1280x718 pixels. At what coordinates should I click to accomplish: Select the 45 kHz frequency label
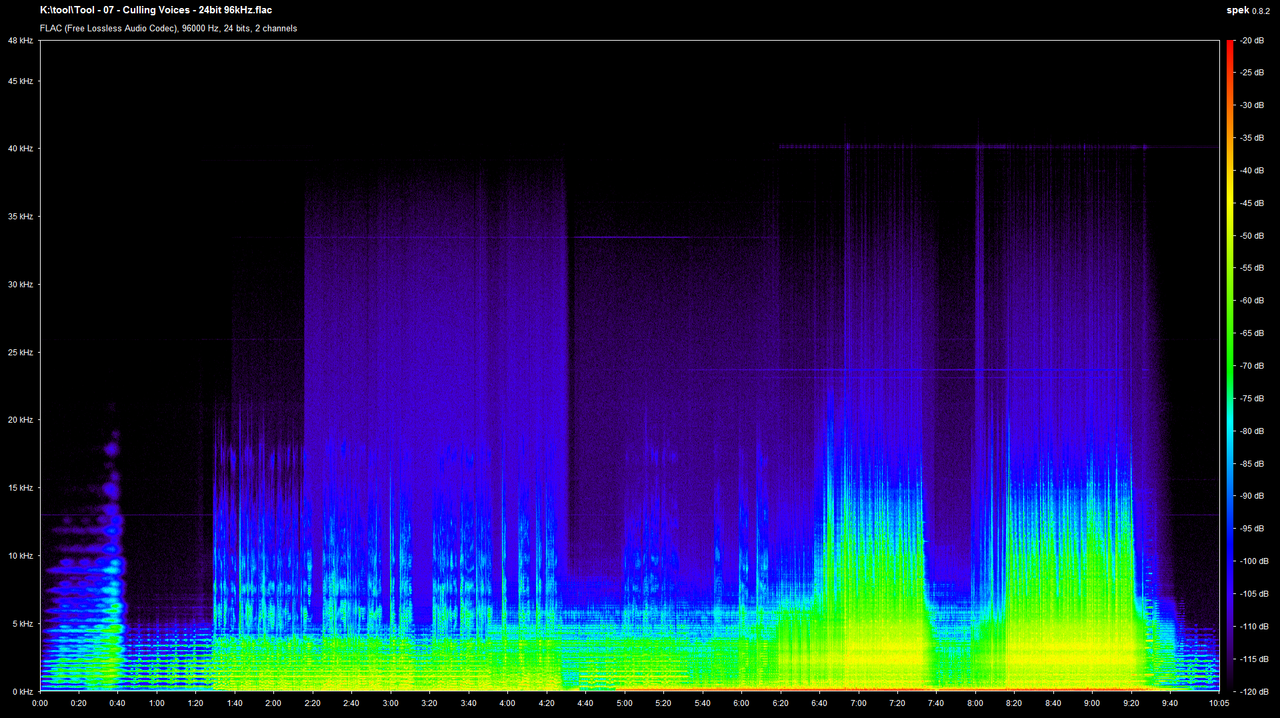(x=20, y=81)
